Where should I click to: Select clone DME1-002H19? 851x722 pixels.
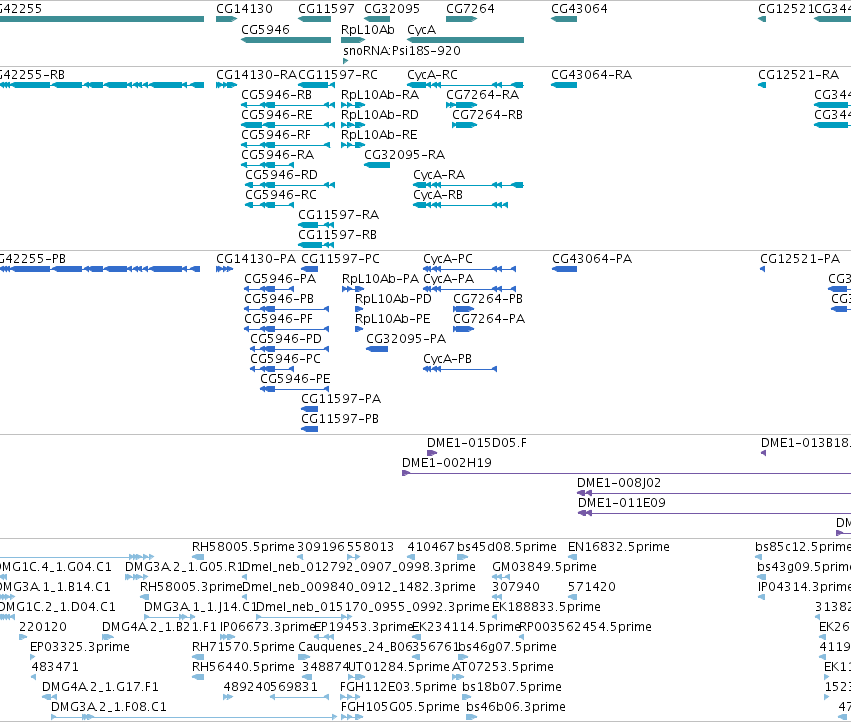[x=447, y=464]
